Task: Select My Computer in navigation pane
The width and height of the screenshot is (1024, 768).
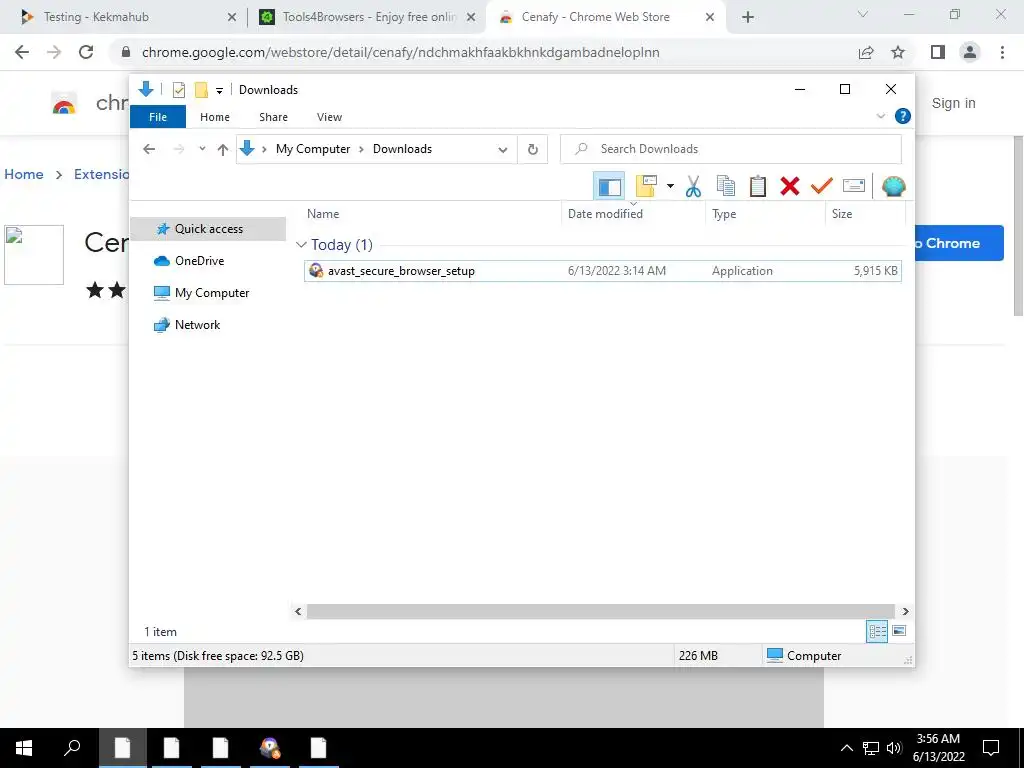Action: click(x=212, y=293)
